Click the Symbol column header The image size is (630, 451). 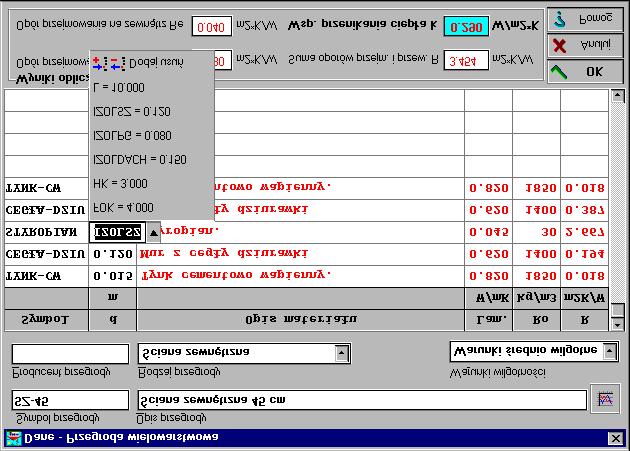(x=46, y=320)
